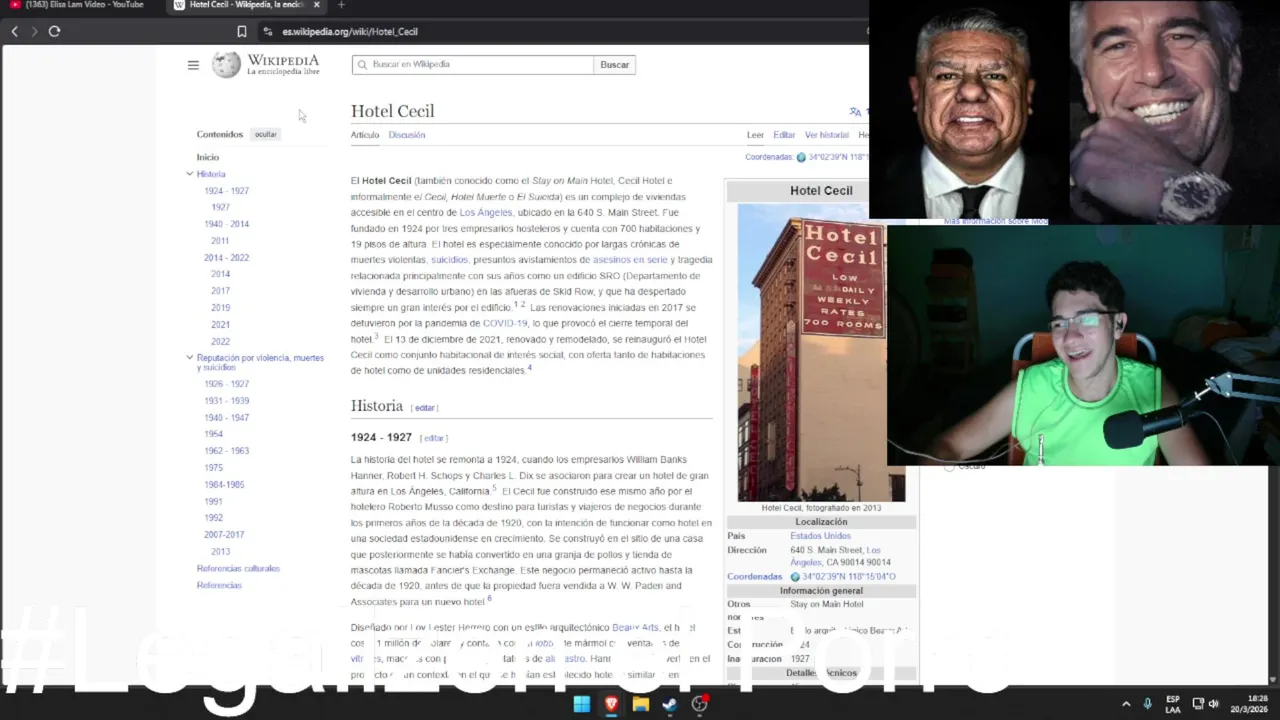The width and height of the screenshot is (1280, 720).
Task: Go to 2007-2017 in contents
Action: (x=224, y=535)
